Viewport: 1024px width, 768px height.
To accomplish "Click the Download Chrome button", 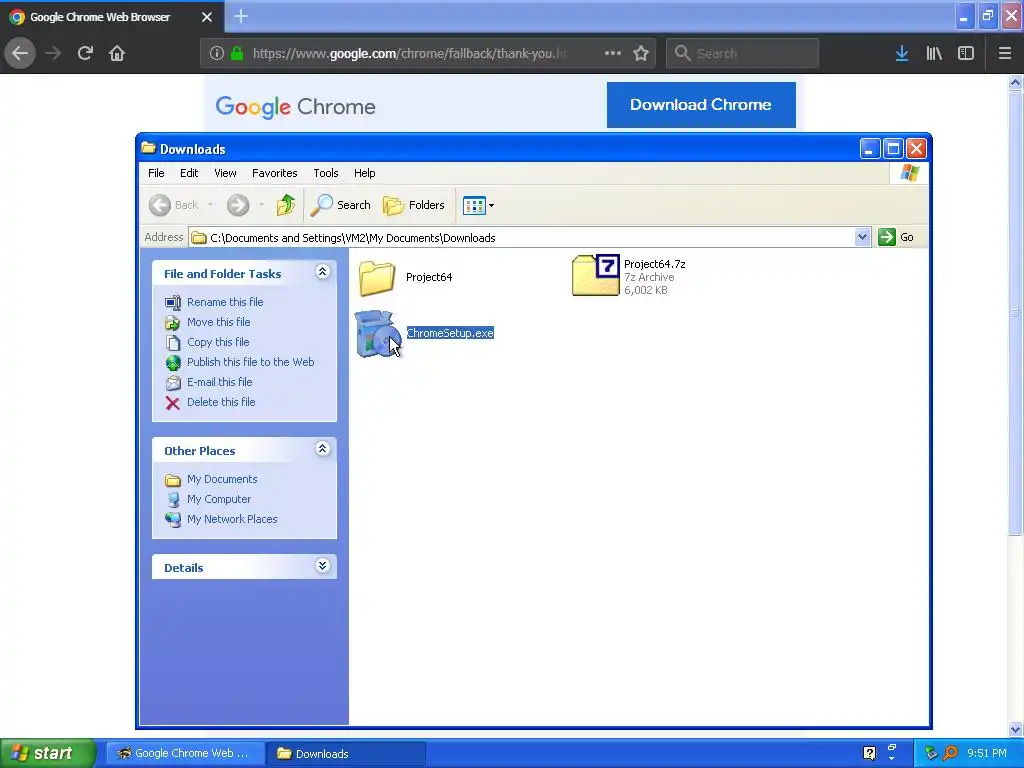I will click(701, 104).
